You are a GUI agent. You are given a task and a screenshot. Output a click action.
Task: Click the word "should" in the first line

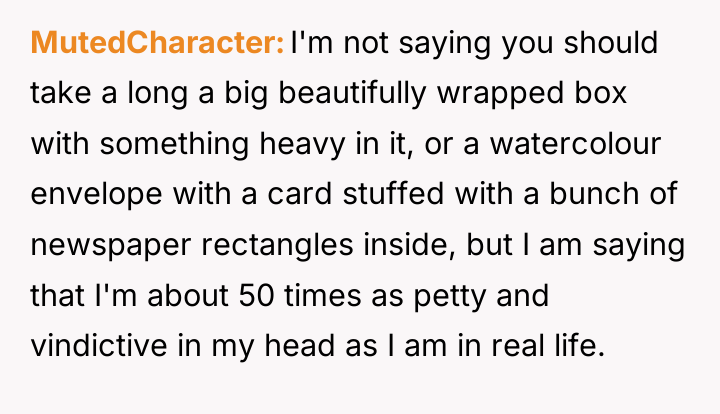[611, 43]
